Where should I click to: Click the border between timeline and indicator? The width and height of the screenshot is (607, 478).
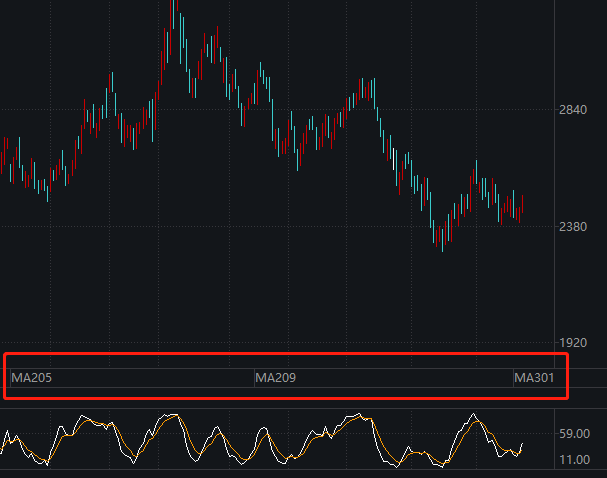(304, 408)
